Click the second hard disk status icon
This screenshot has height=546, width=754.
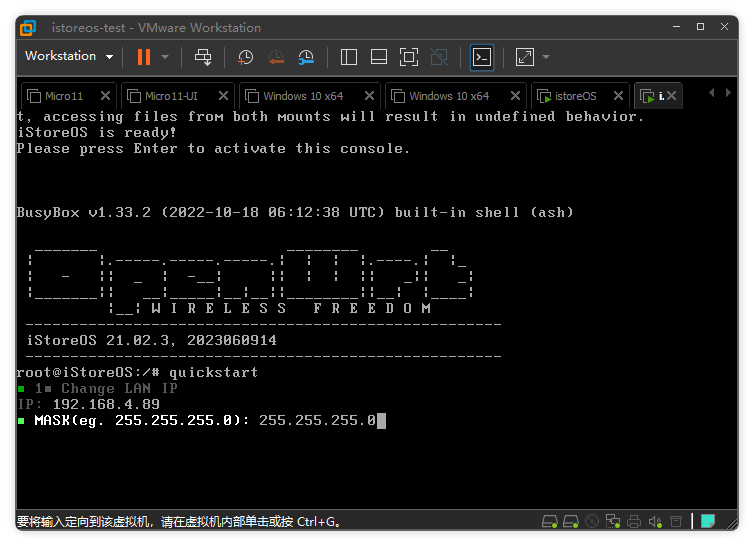pos(571,521)
